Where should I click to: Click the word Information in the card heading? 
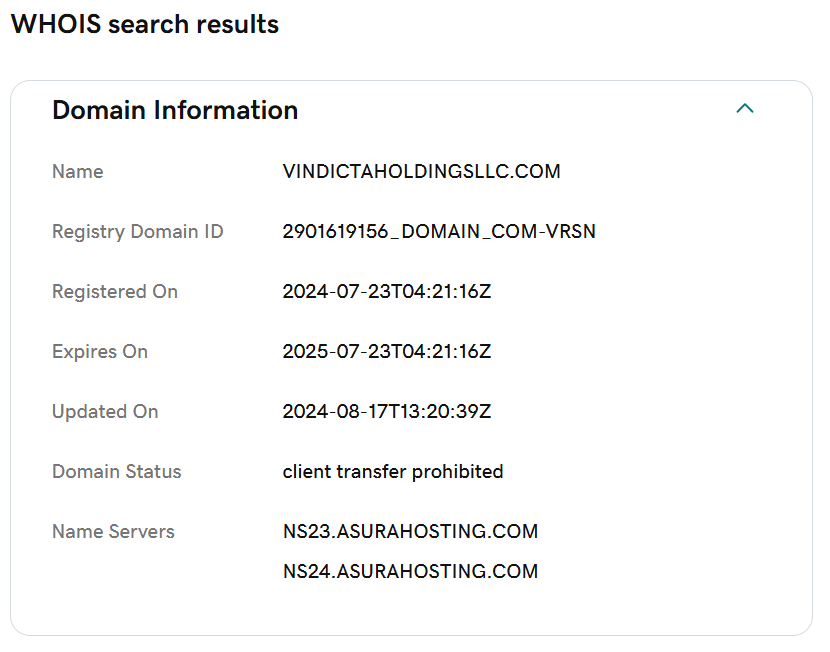pos(226,110)
